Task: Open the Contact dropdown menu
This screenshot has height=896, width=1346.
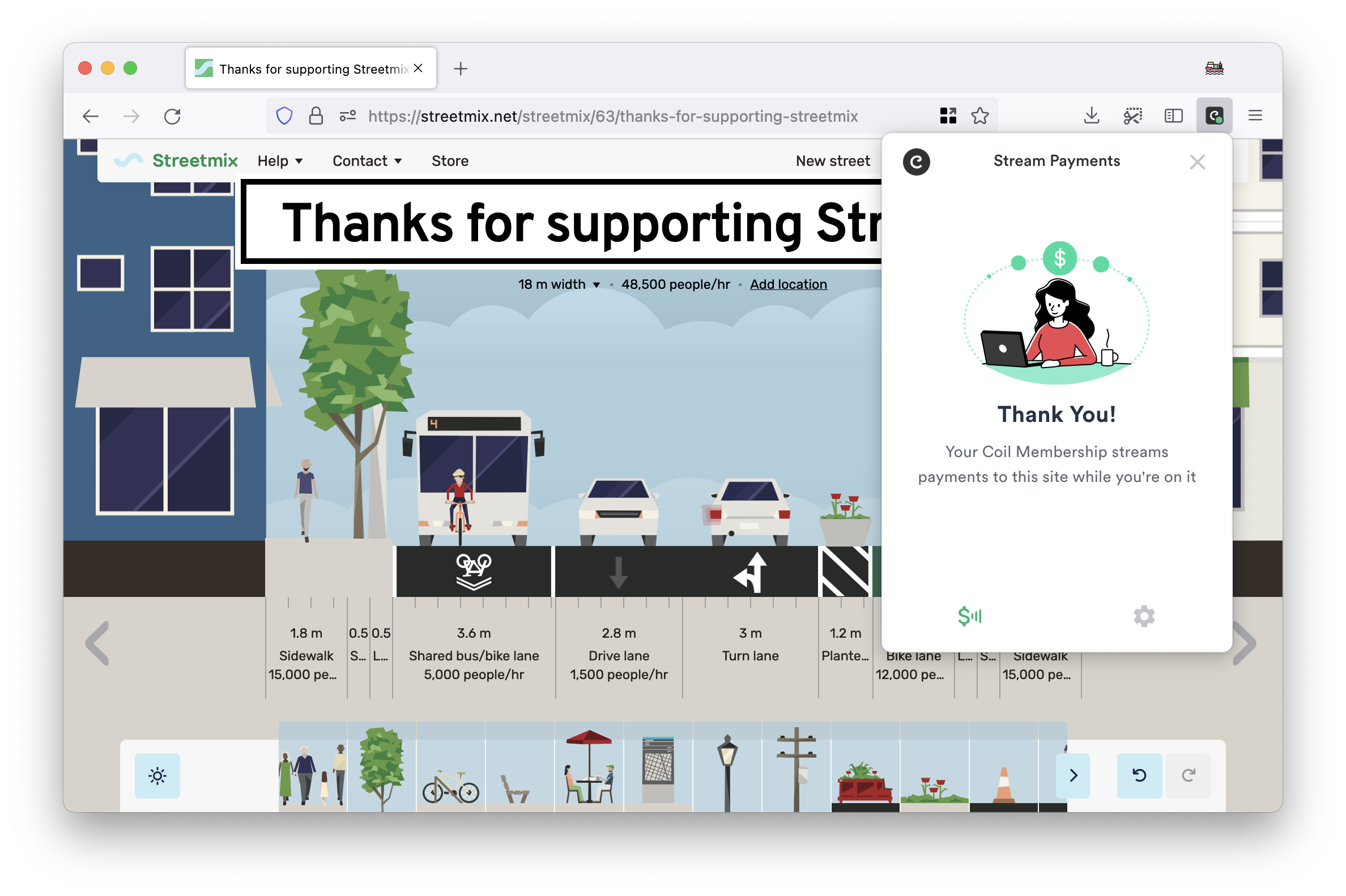Action: (367, 161)
